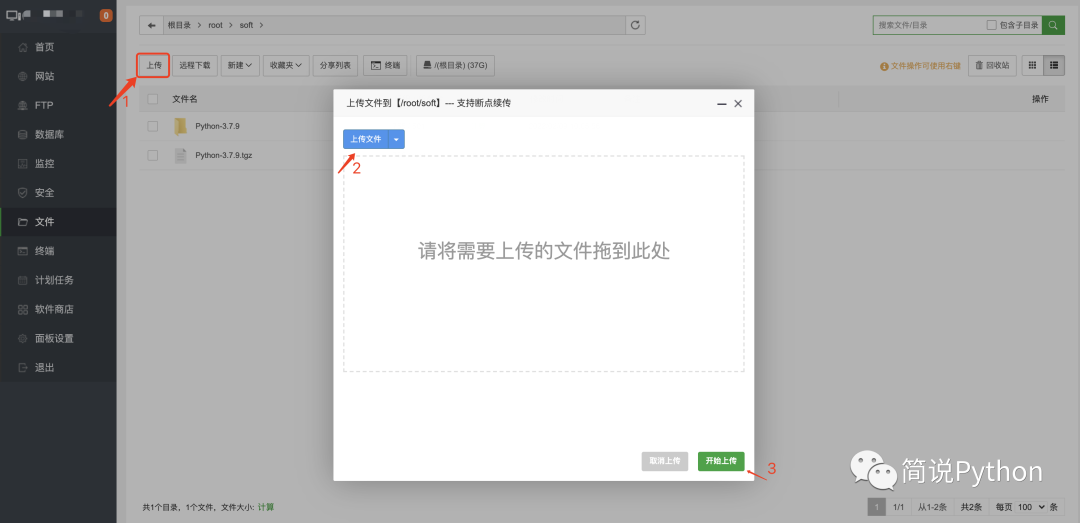Viewport: 1080px width, 523px height.
Task: Click the soft breadcrumb segment
Action: click(246, 25)
